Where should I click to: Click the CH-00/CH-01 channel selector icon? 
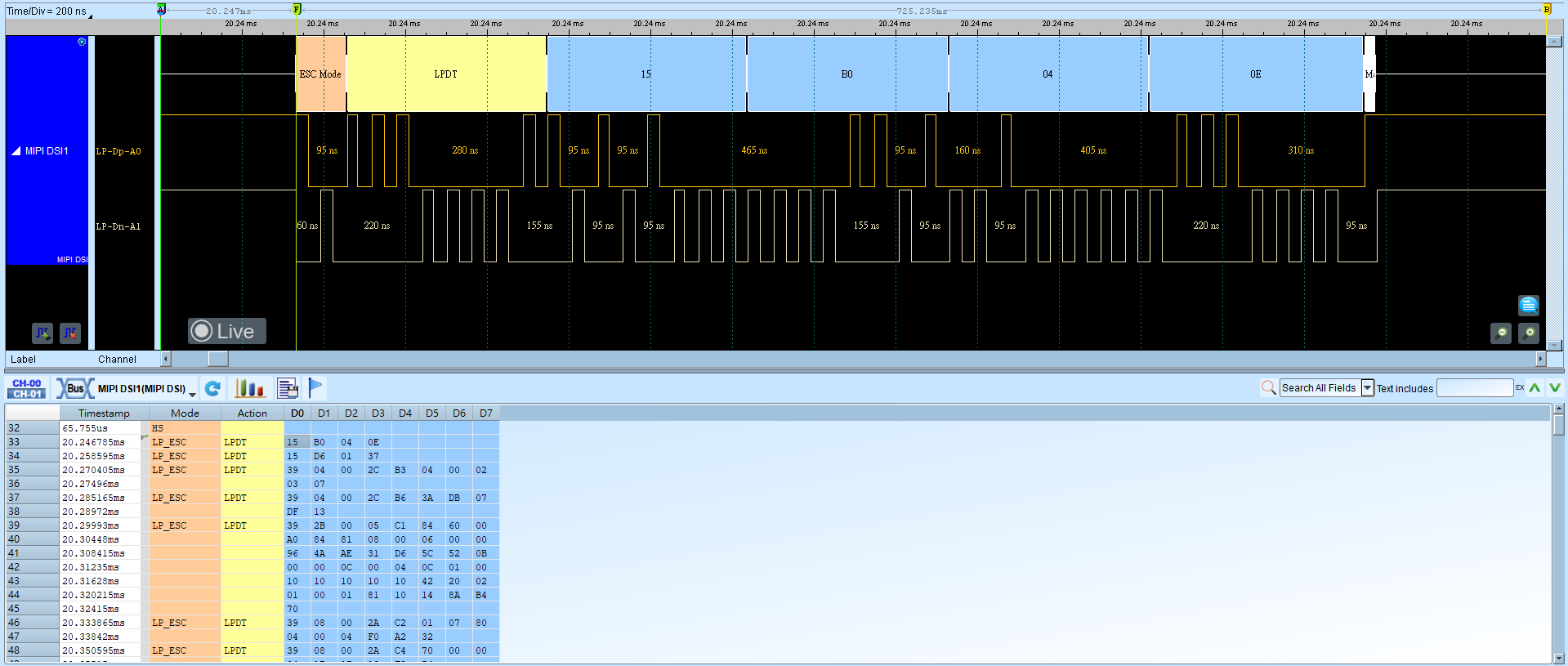tap(27, 388)
